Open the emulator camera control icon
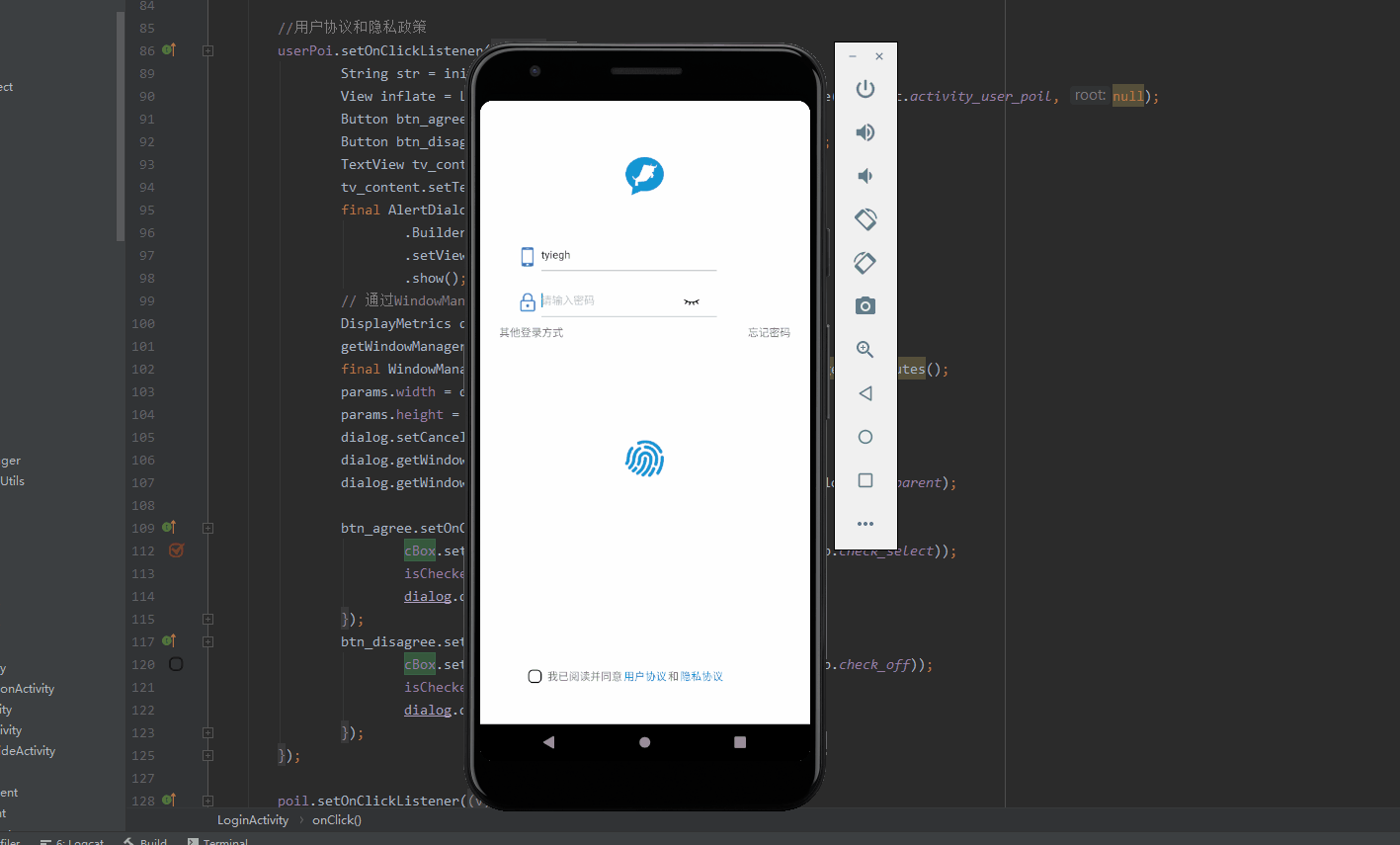 coord(865,305)
